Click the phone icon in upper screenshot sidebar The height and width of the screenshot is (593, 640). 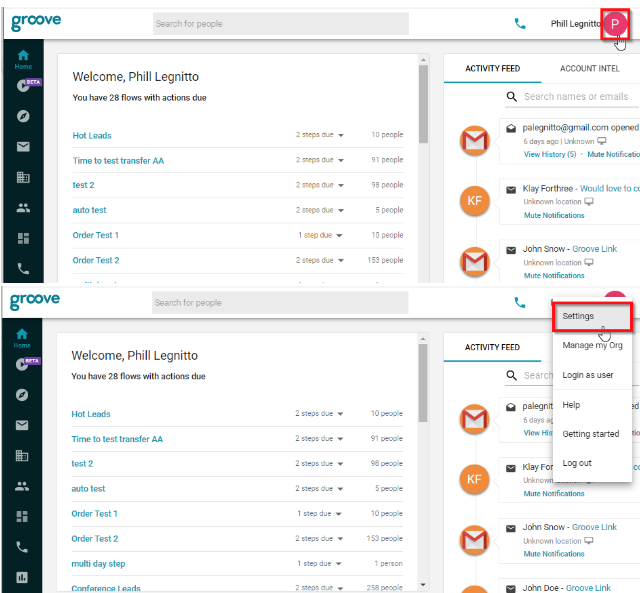pos(23,269)
